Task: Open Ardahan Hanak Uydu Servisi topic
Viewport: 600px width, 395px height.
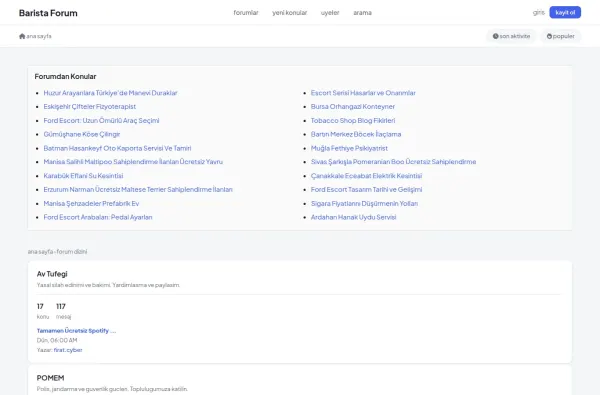Action: 353,217
